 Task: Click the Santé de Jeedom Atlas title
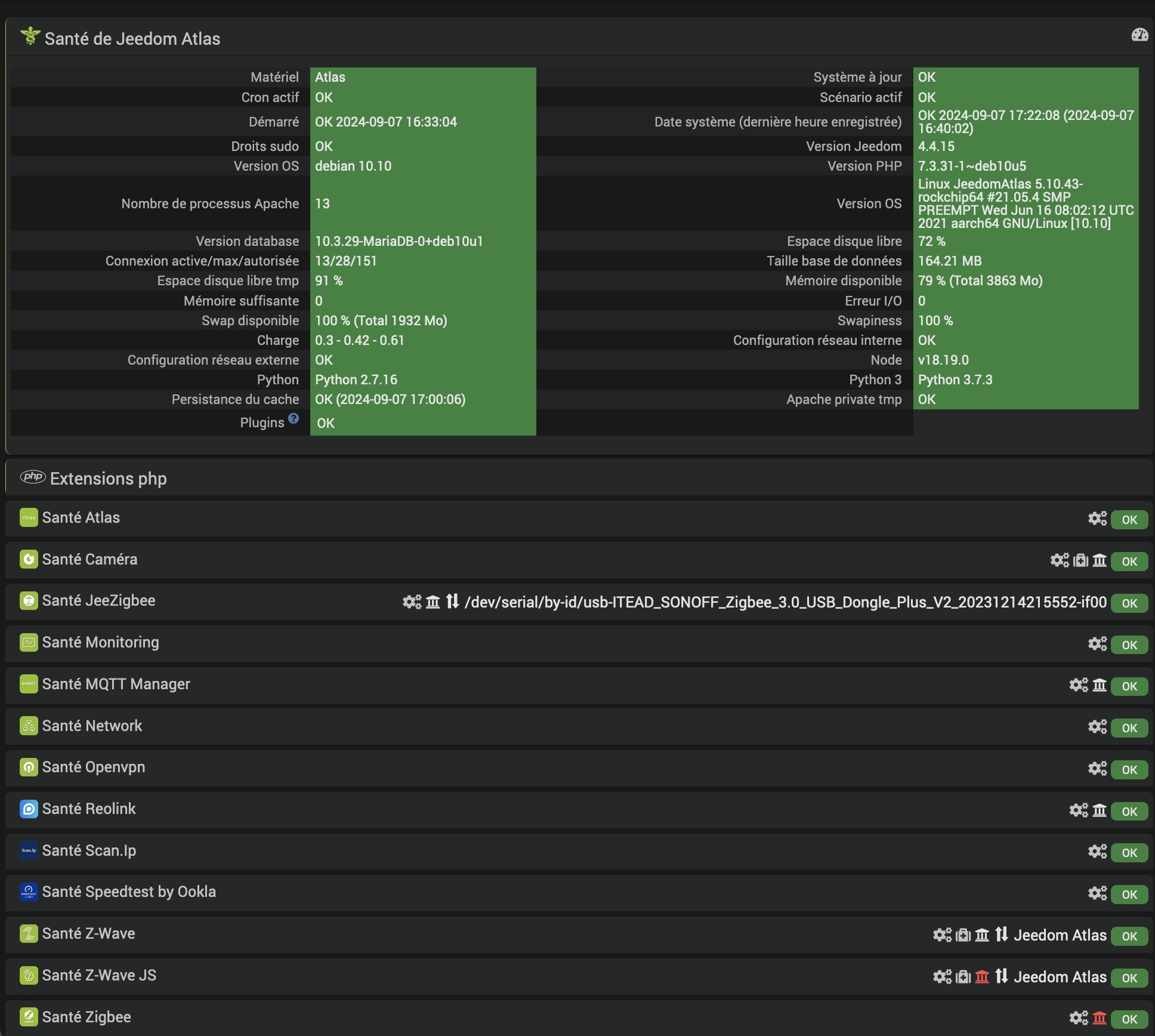(132, 39)
